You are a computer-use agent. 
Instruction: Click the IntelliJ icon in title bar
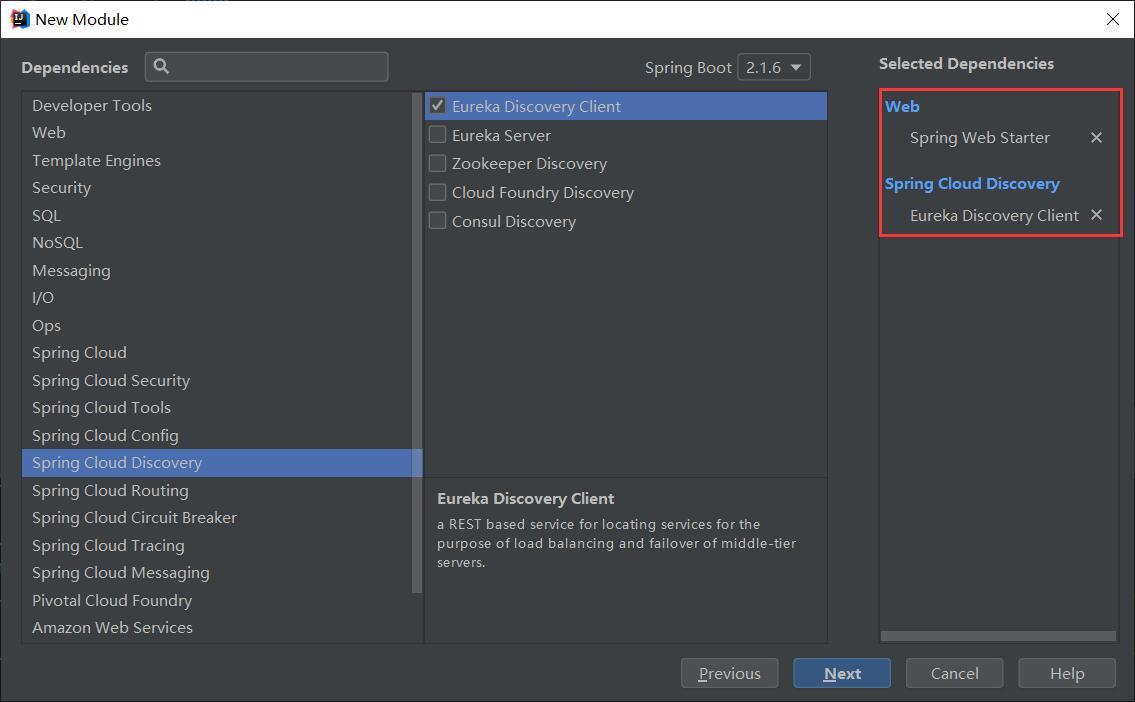[20, 19]
